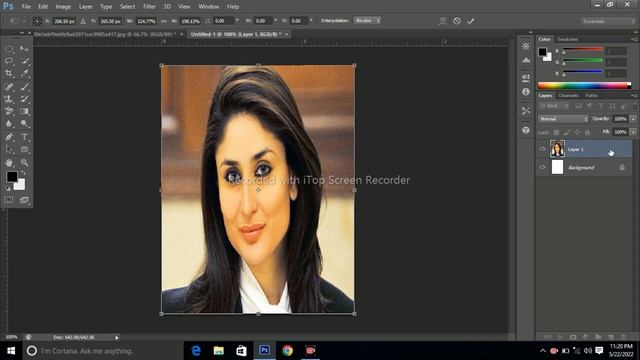
Task: Select the Spot Healing Brush tool
Action: (9, 87)
